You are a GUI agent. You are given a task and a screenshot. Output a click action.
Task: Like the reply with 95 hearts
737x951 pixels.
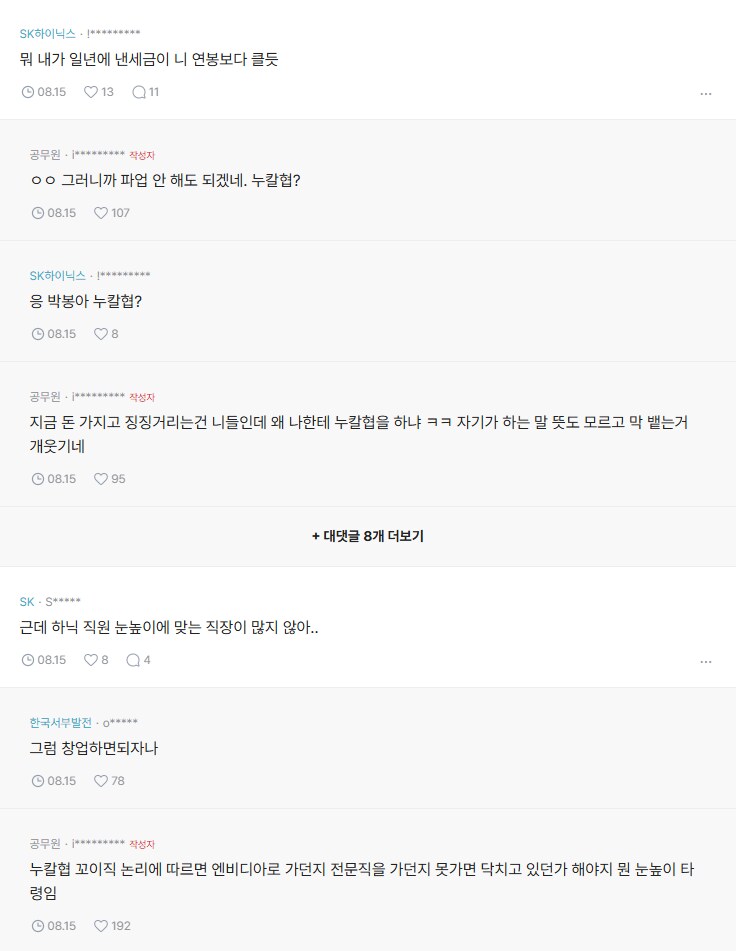(100, 479)
